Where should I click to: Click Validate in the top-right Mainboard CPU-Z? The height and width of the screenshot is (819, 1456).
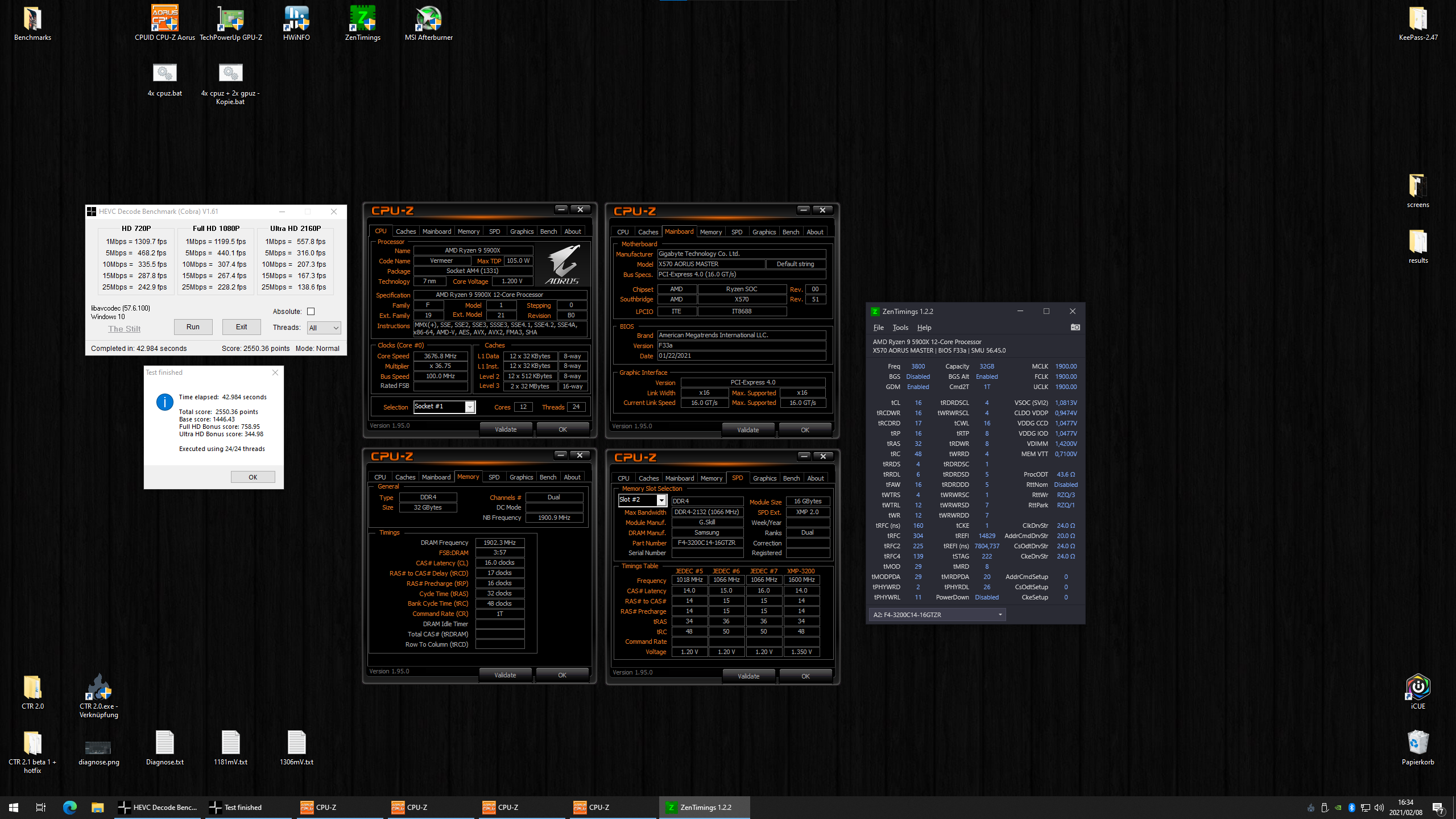(x=748, y=430)
